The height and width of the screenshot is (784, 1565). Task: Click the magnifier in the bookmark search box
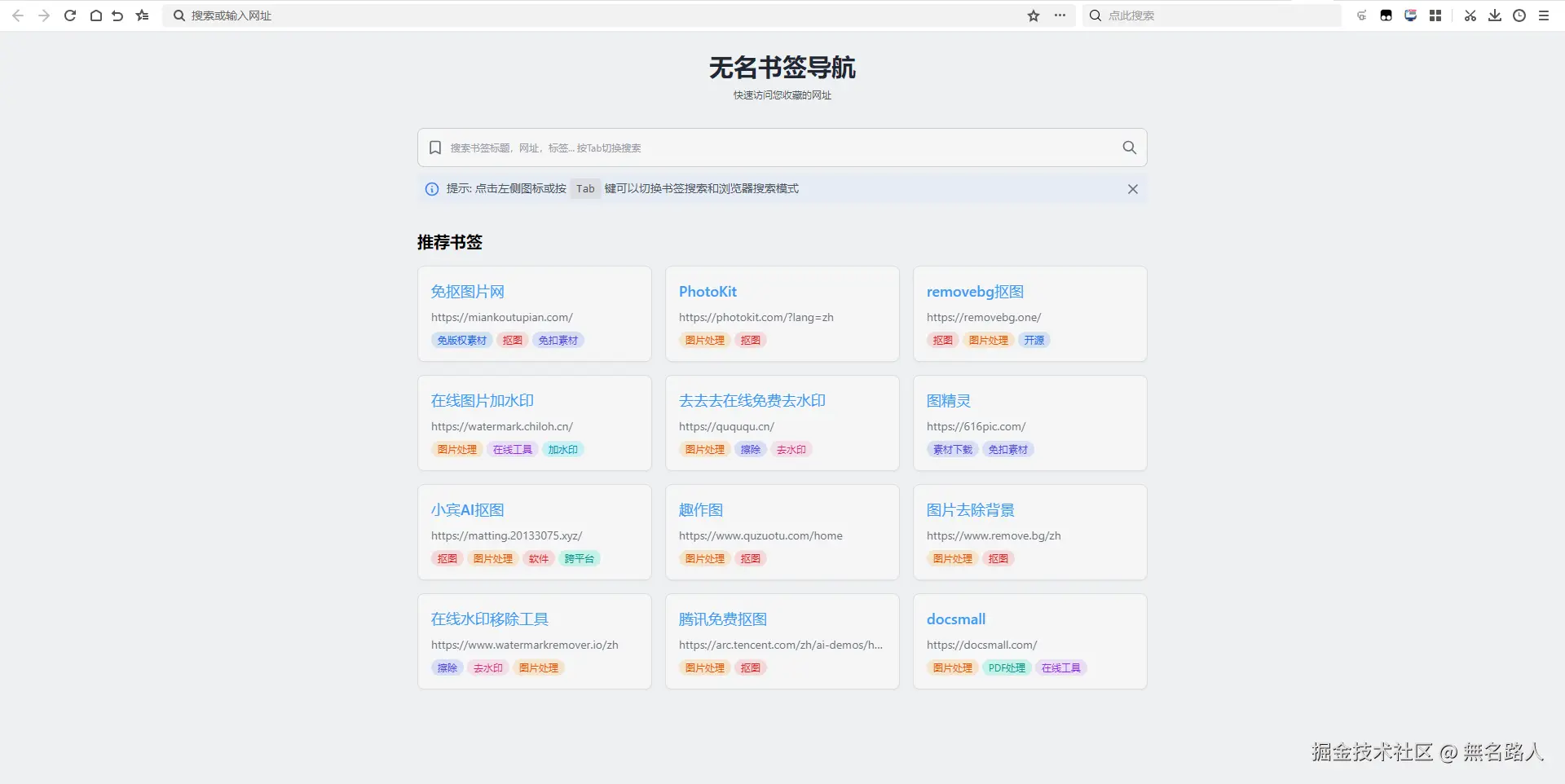pyautogui.click(x=1129, y=148)
